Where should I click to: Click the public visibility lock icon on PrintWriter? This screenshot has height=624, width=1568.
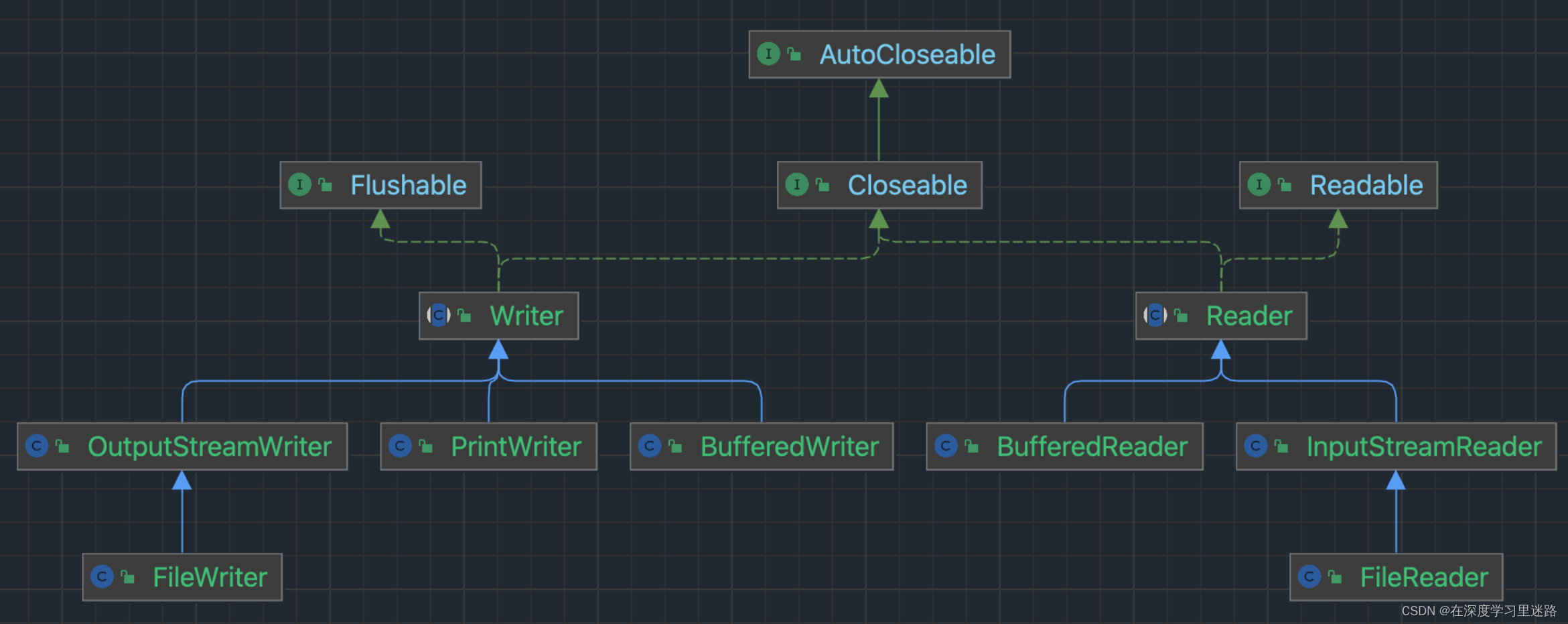coord(426,446)
